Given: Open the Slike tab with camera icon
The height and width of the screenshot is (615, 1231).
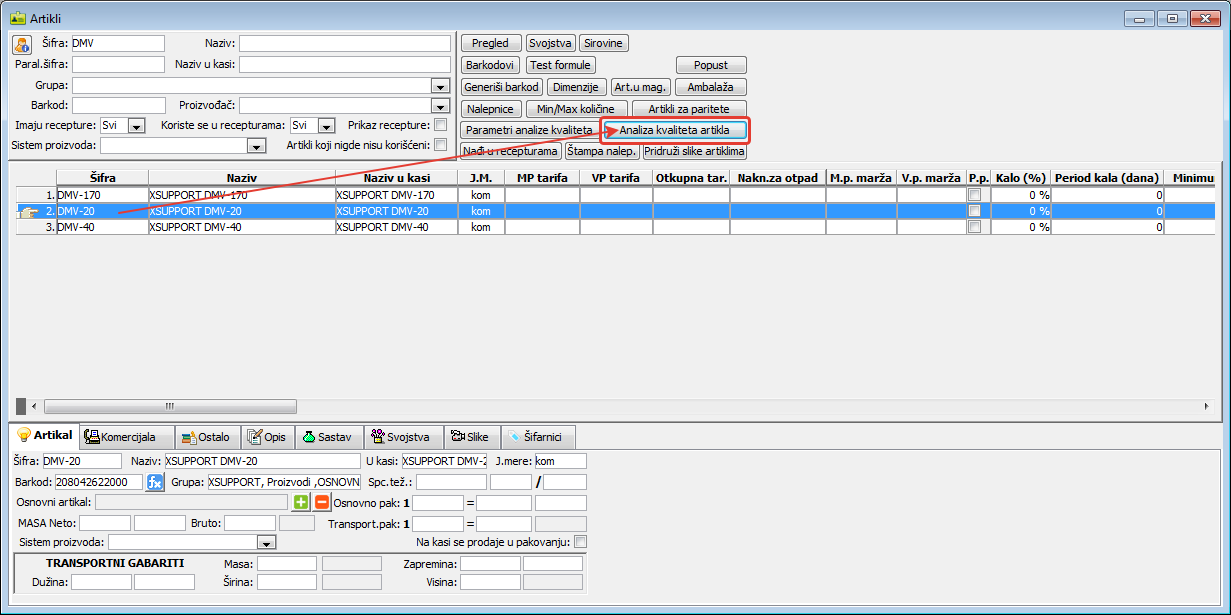Looking at the screenshot, I should point(469,437).
